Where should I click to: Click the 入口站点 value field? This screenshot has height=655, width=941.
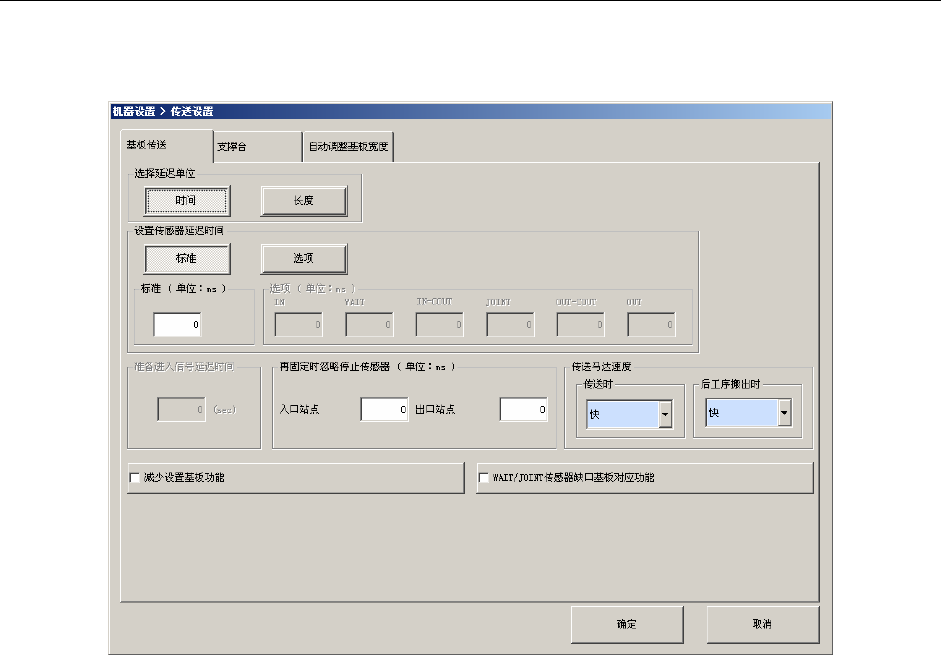click(384, 409)
